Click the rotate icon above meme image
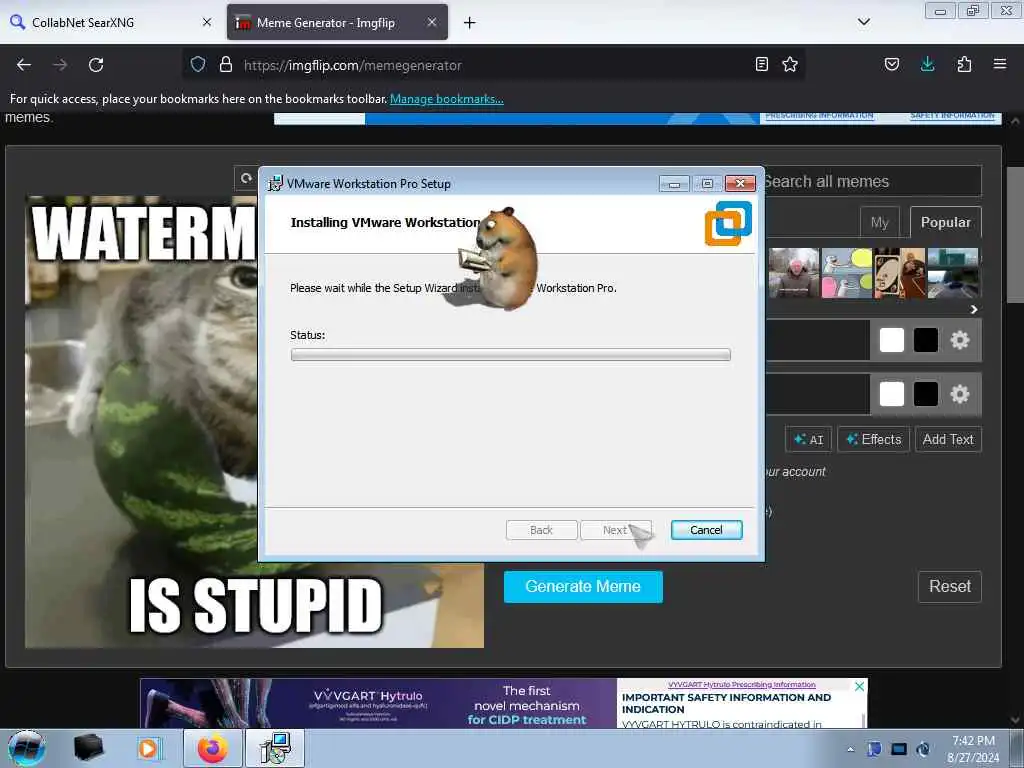This screenshot has width=1024, height=768. tap(246, 178)
